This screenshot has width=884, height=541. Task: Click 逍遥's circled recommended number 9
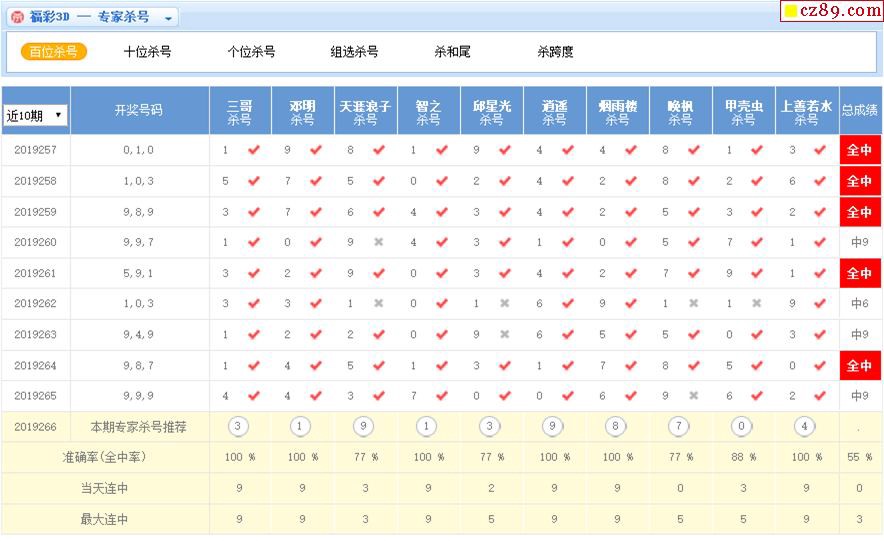click(x=552, y=427)
